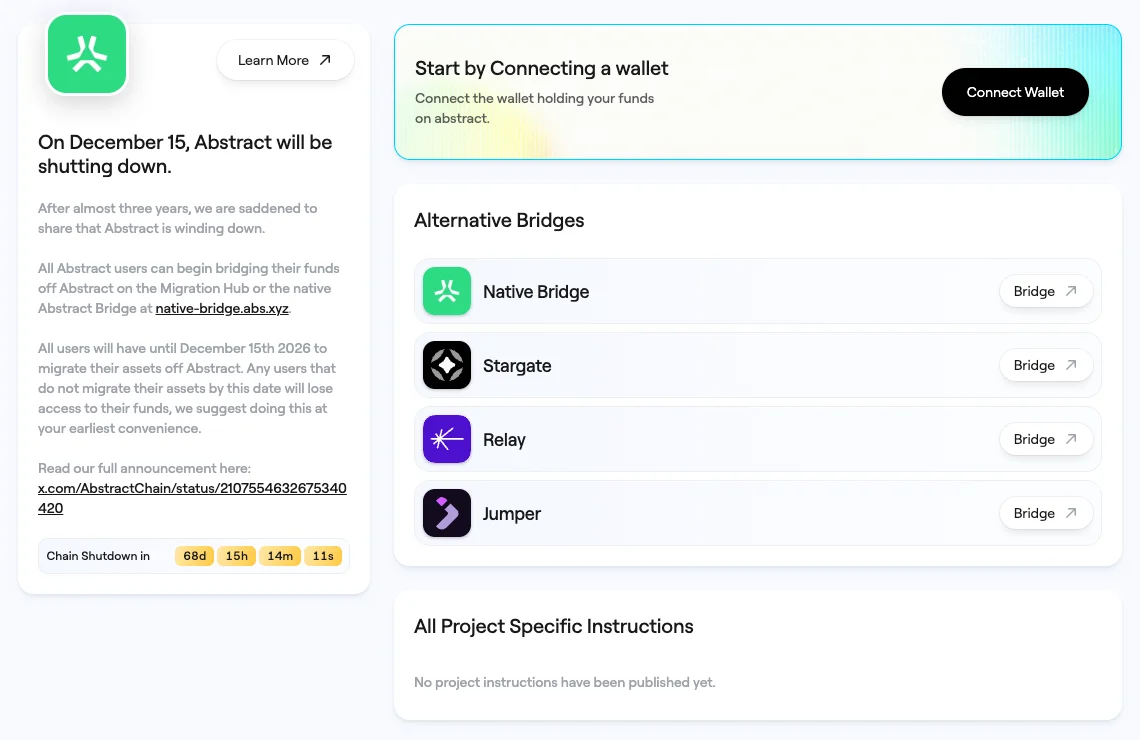Image resolution: width=1140 pixels, height=740 pixels.
Task: Click the Alternative Bridges heading
Action: (x=499, y=220)
